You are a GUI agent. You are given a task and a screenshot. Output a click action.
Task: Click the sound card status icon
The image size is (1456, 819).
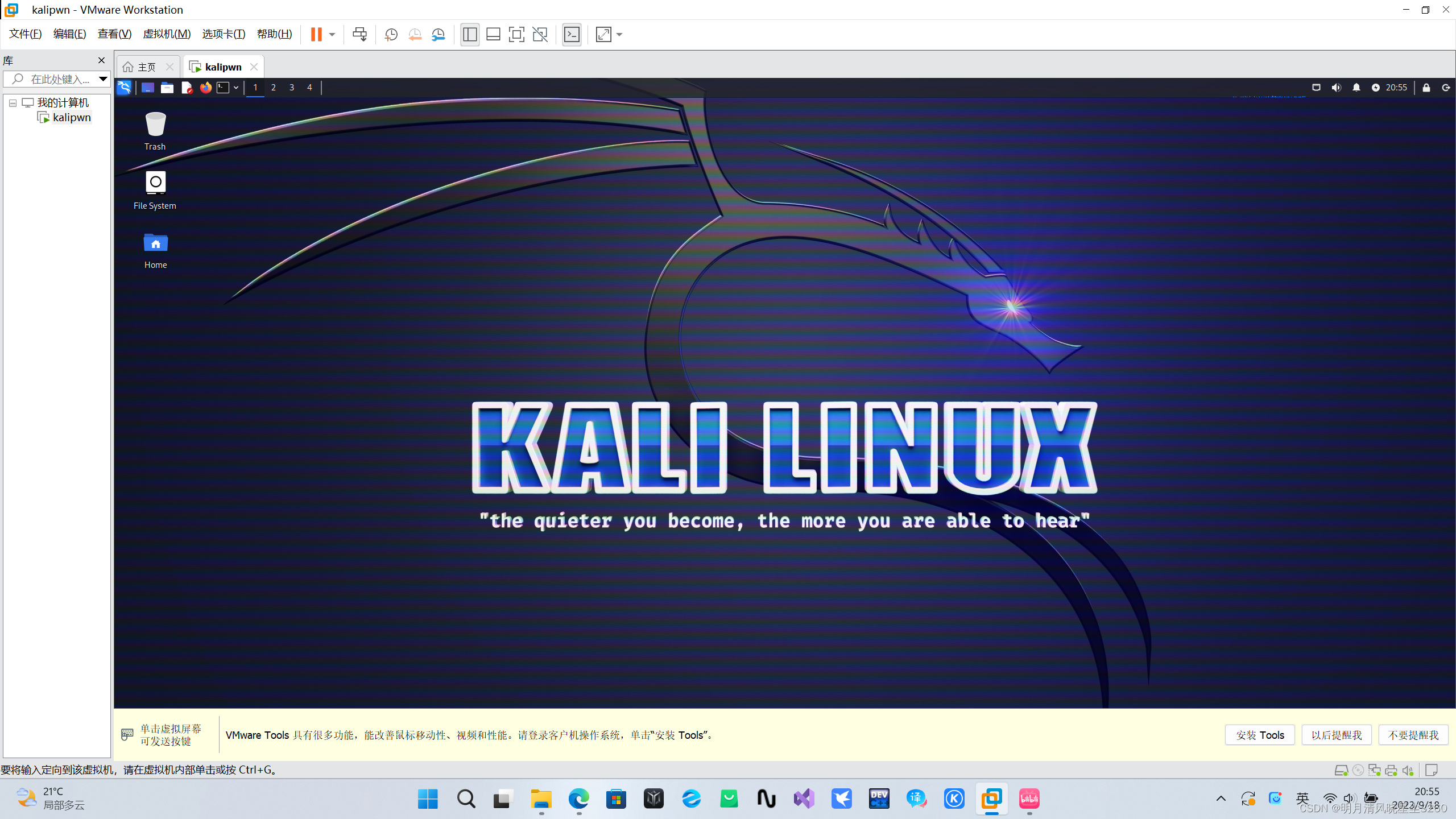1408,770
